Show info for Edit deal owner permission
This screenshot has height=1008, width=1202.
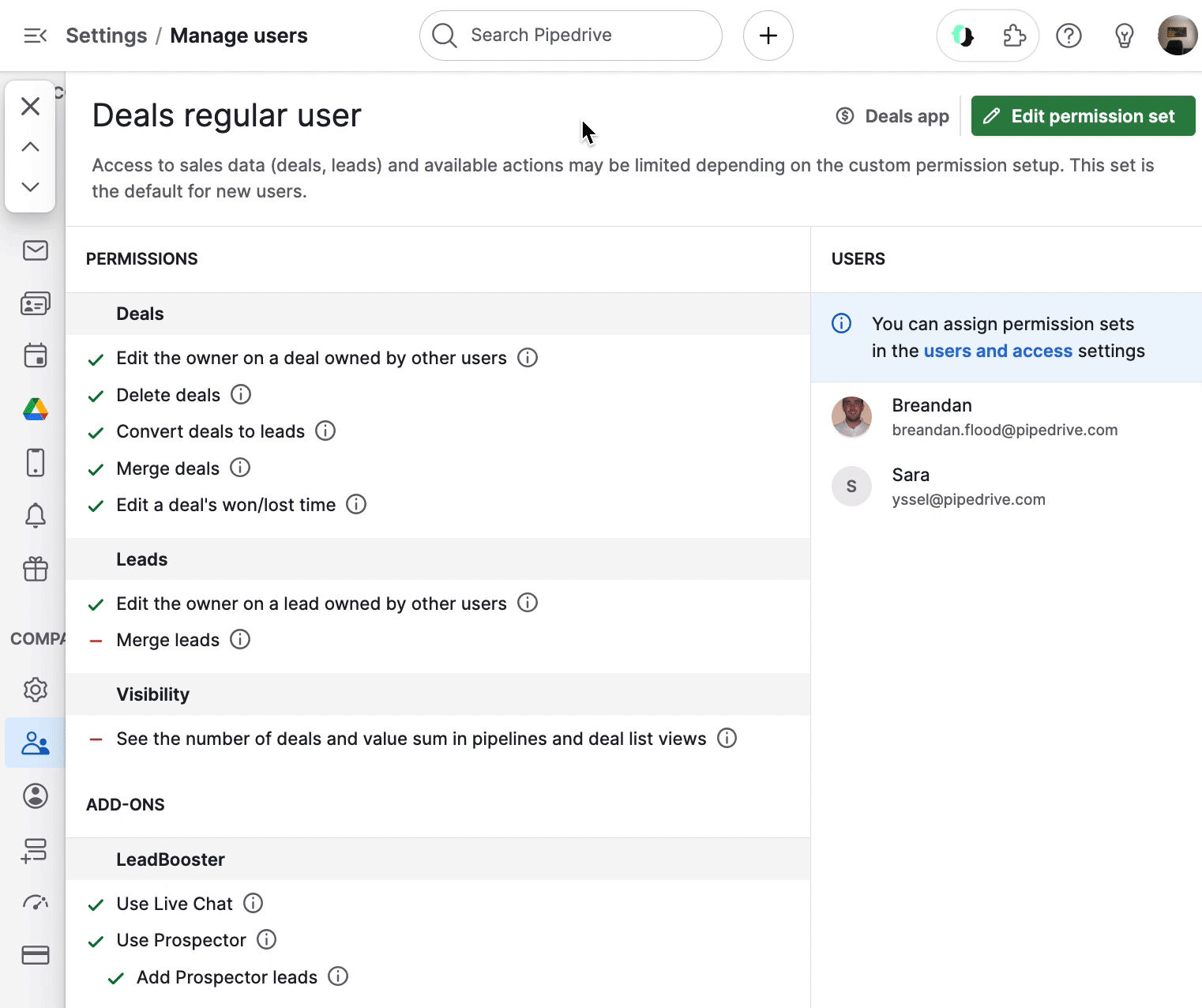coord(528,358)
